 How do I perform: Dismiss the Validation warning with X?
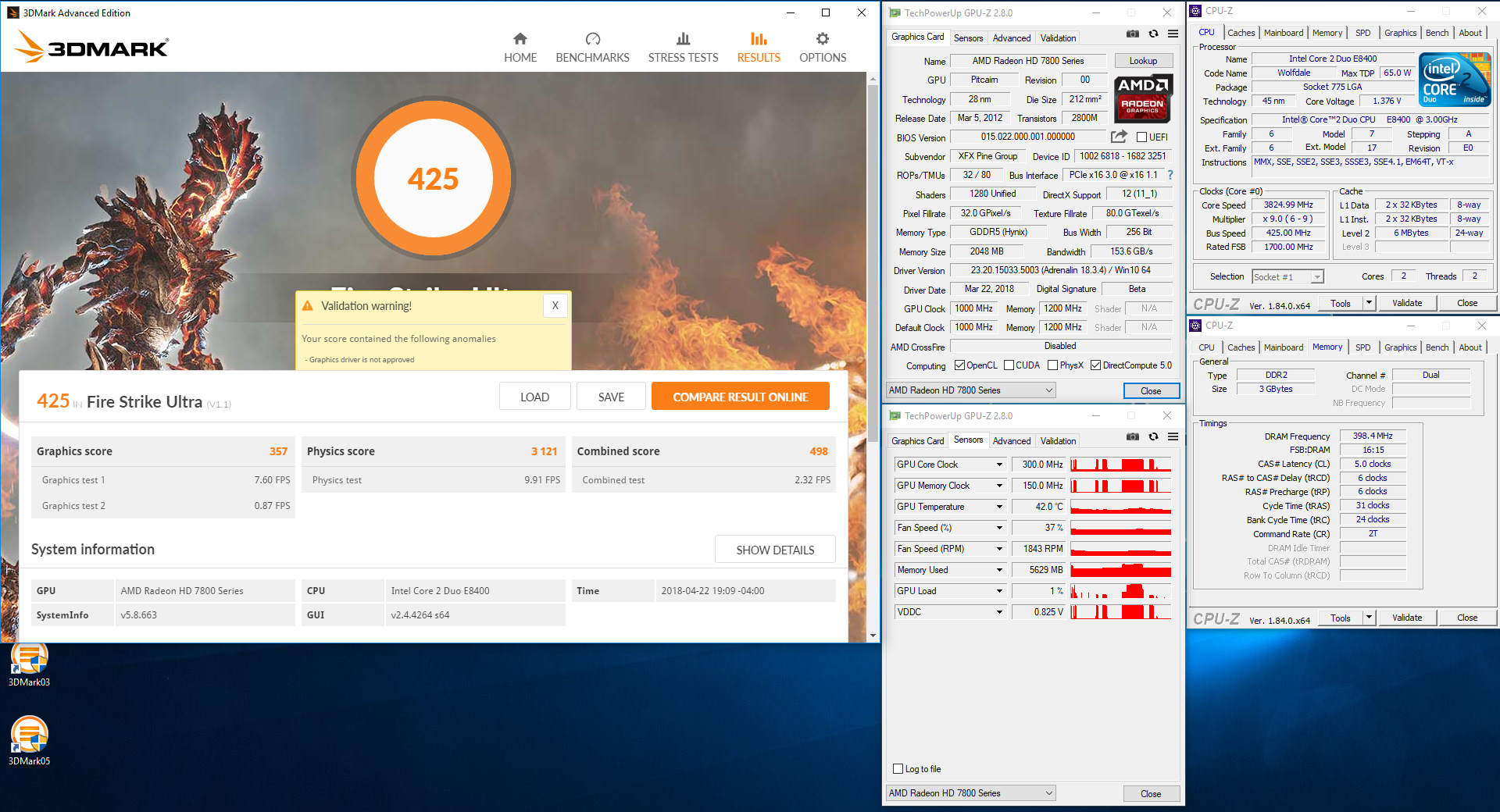(x=555, y=306)
